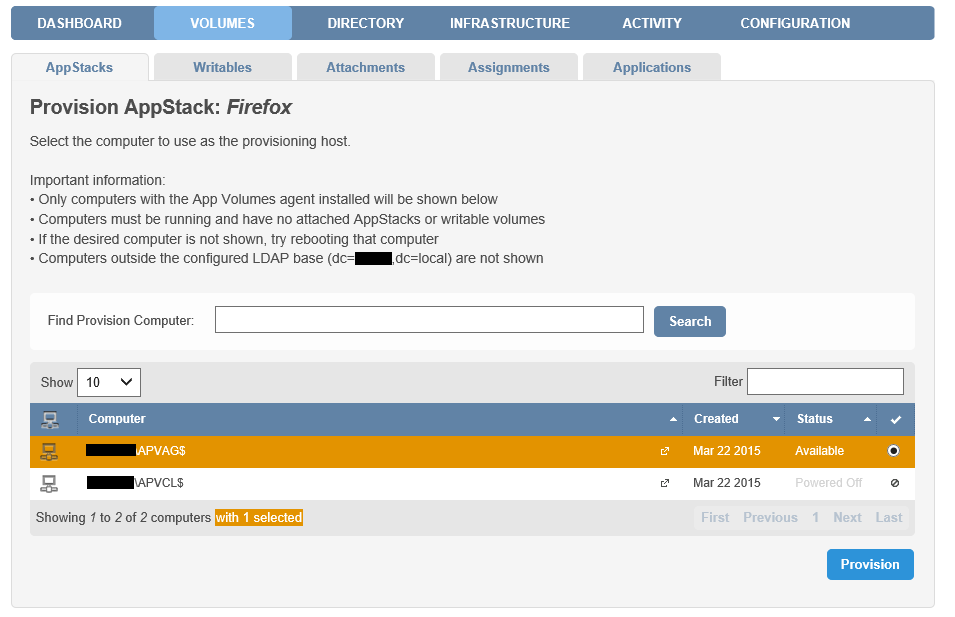Screen dimensions: 955x617
Task: Click the blocked selection icon on the Powered Off row
Action: [x=896, y=483]
